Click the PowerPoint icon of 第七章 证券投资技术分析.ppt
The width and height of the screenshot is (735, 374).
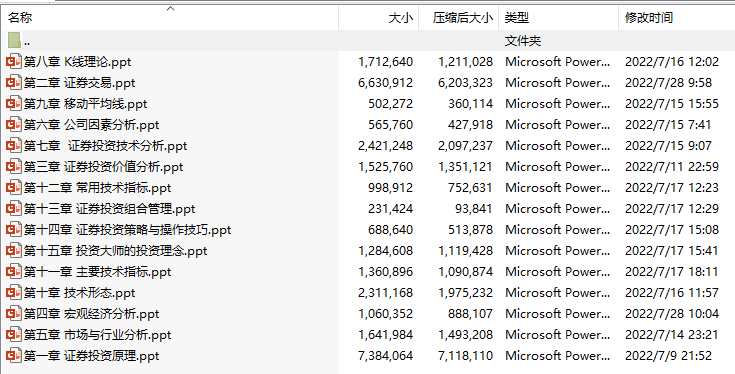(14, 146)
